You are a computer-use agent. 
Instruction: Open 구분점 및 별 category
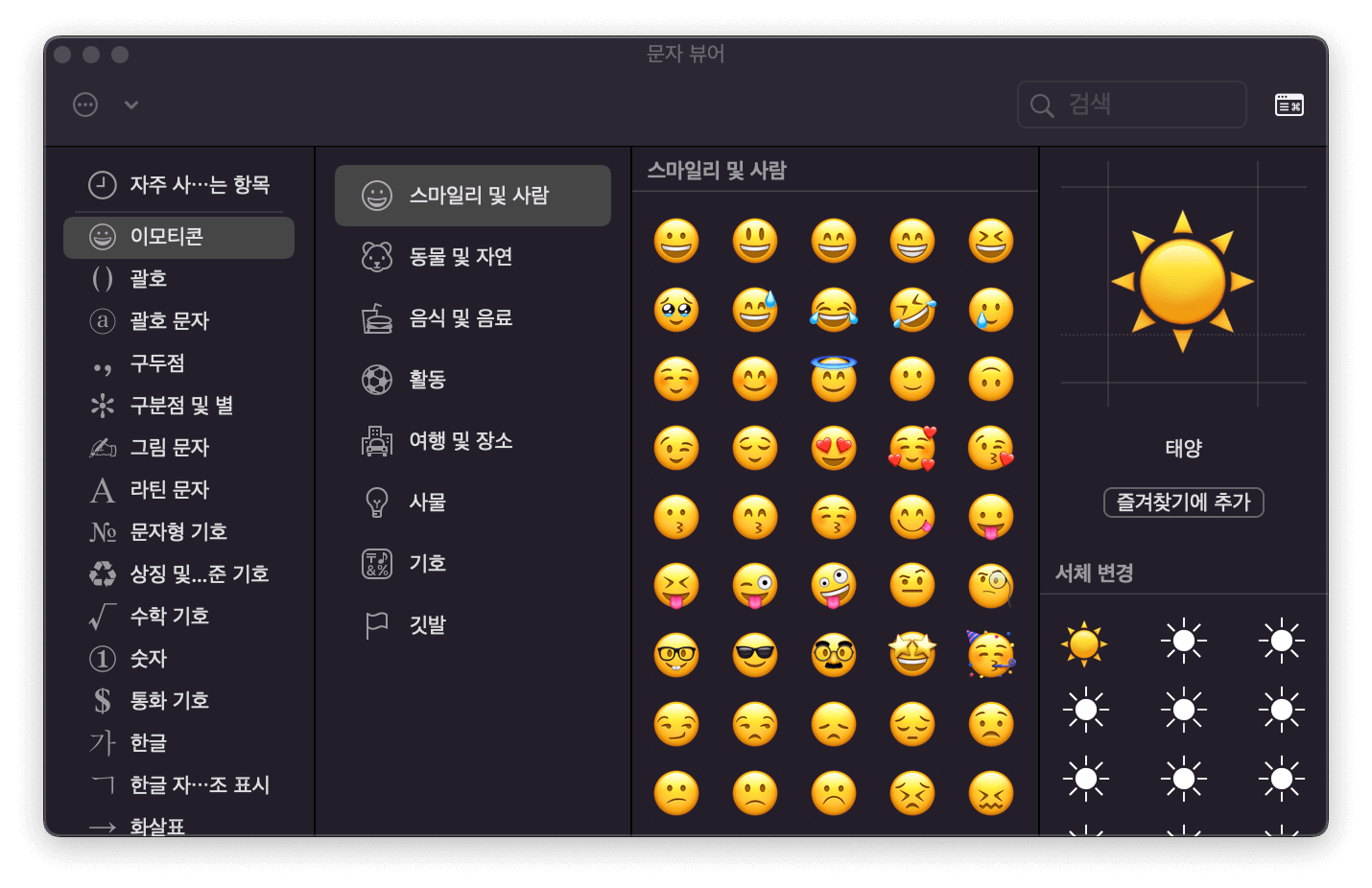click(x=178, y=406)
